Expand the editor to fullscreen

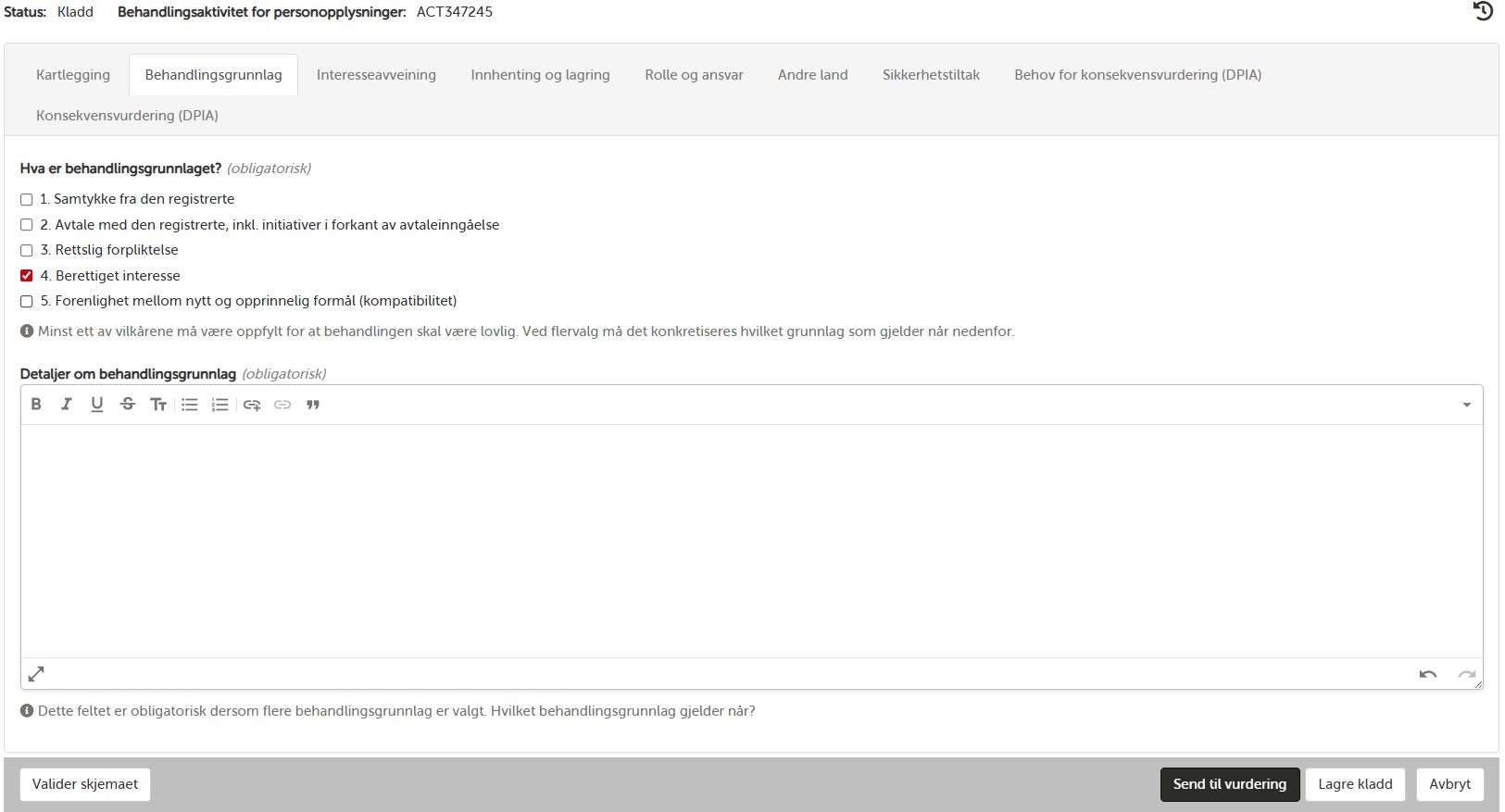[x=36, y=674]
